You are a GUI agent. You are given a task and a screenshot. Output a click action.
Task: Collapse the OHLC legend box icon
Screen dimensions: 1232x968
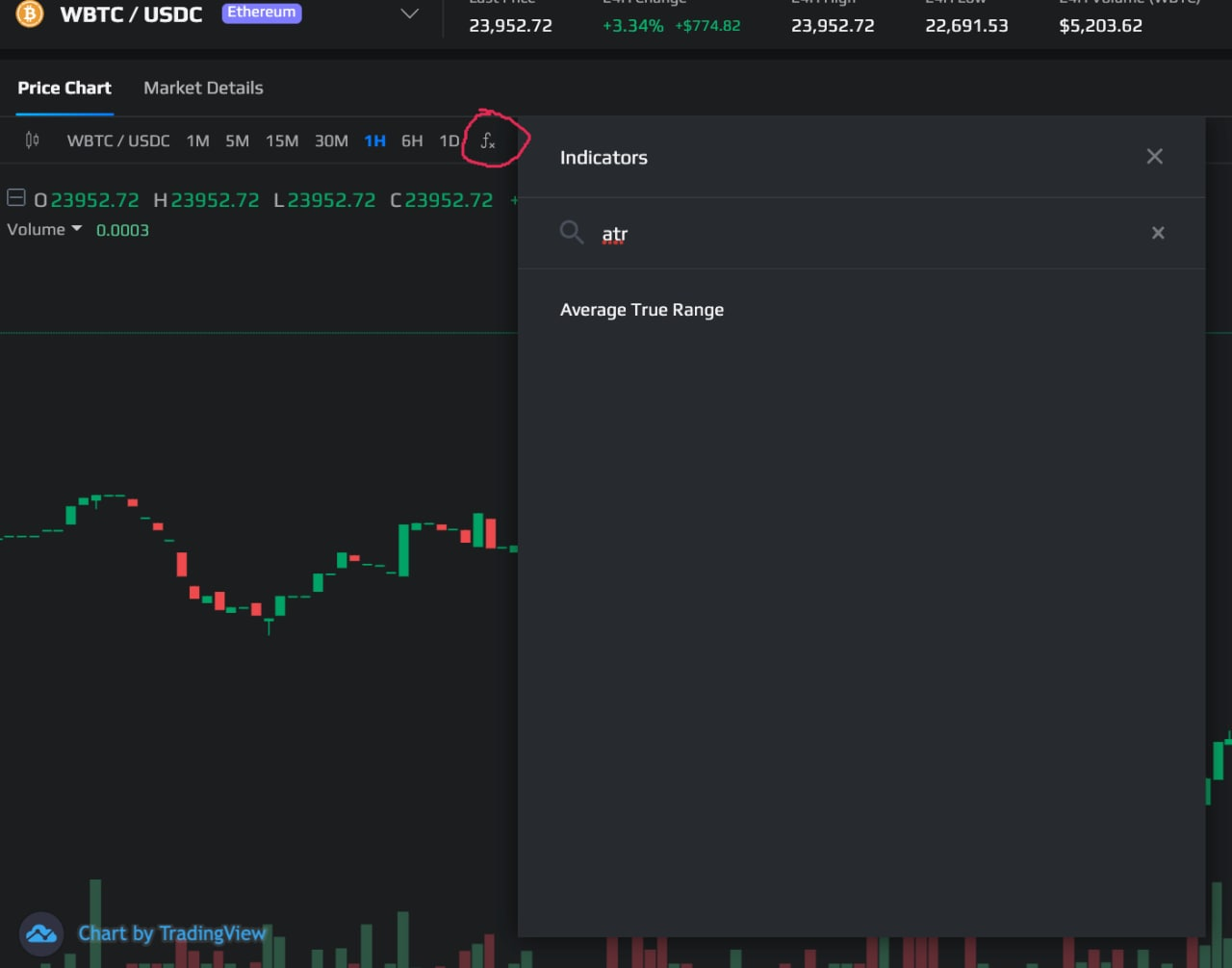[16, 198]
